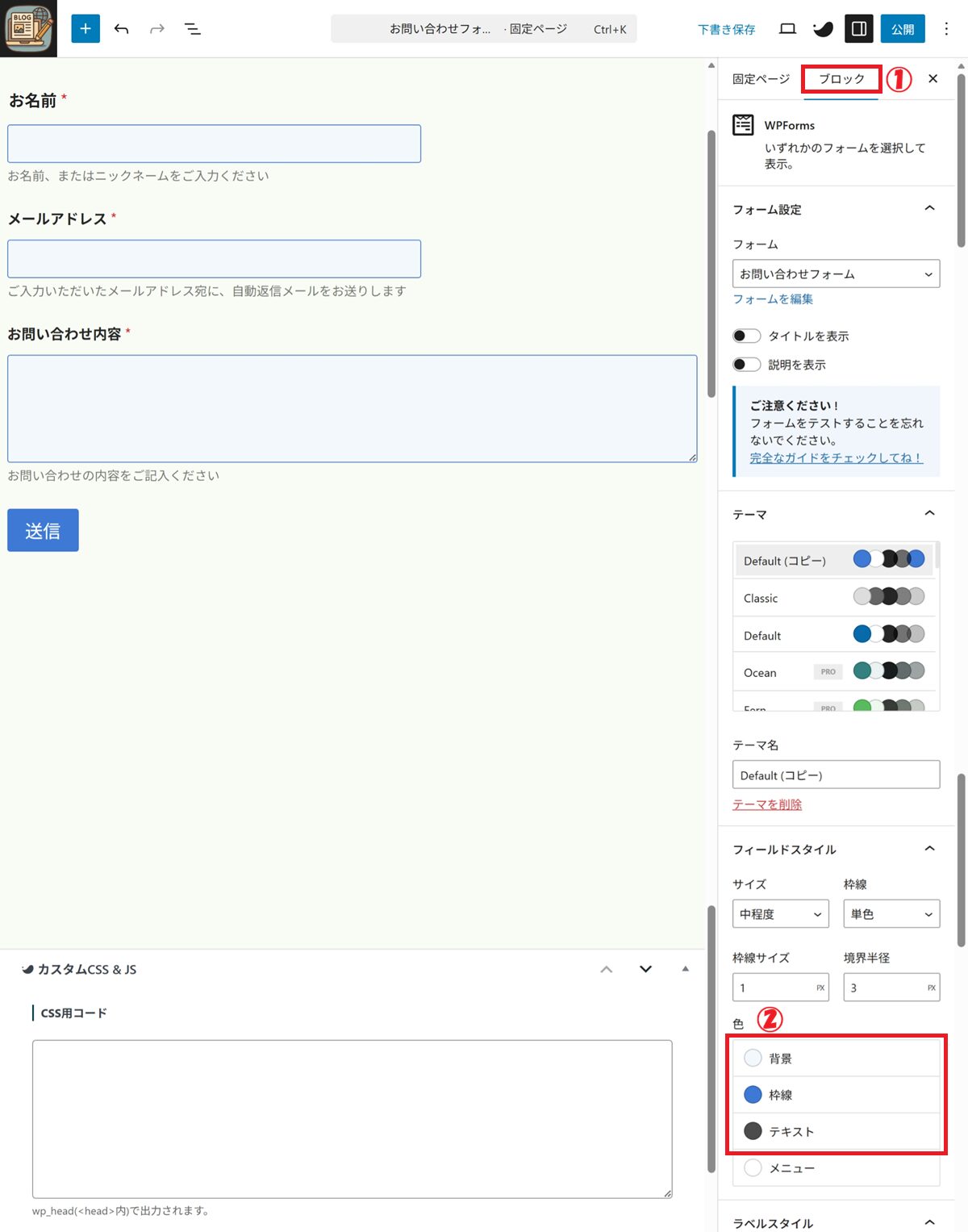Enable the タイトルを表示 toggle
This screenshot has height=1232, width=968.
point(746,336)
